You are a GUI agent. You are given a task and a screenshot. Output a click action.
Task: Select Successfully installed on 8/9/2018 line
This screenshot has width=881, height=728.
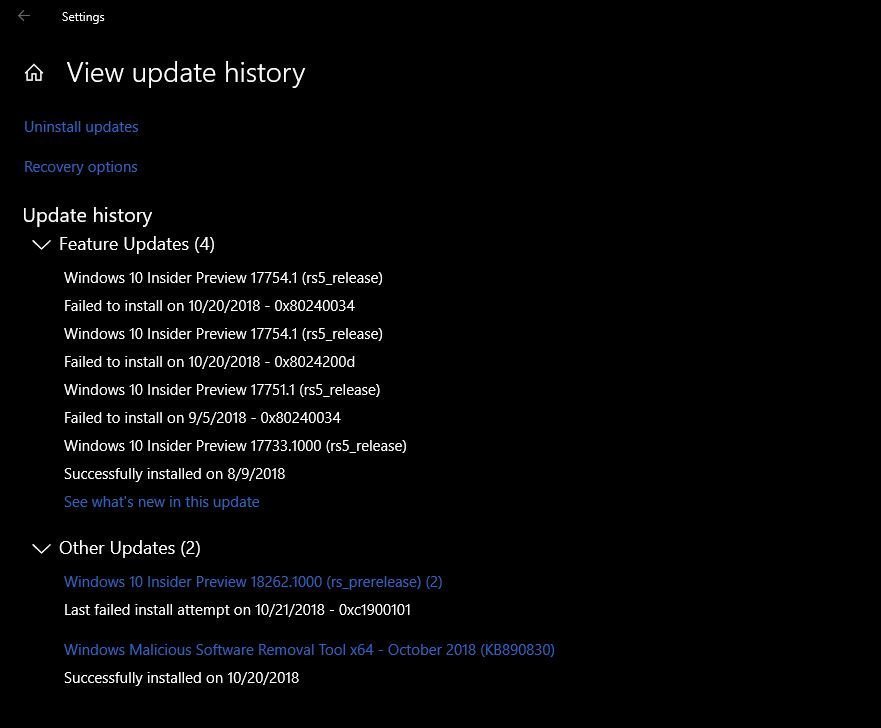pos(174,474)
